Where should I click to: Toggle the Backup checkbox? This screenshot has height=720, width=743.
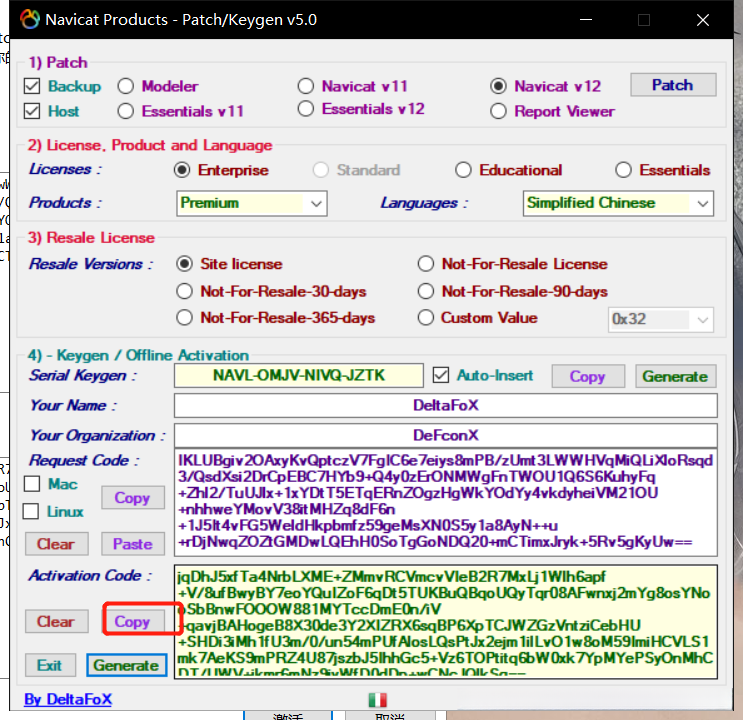pyautogui.click(x=32, y=86)
